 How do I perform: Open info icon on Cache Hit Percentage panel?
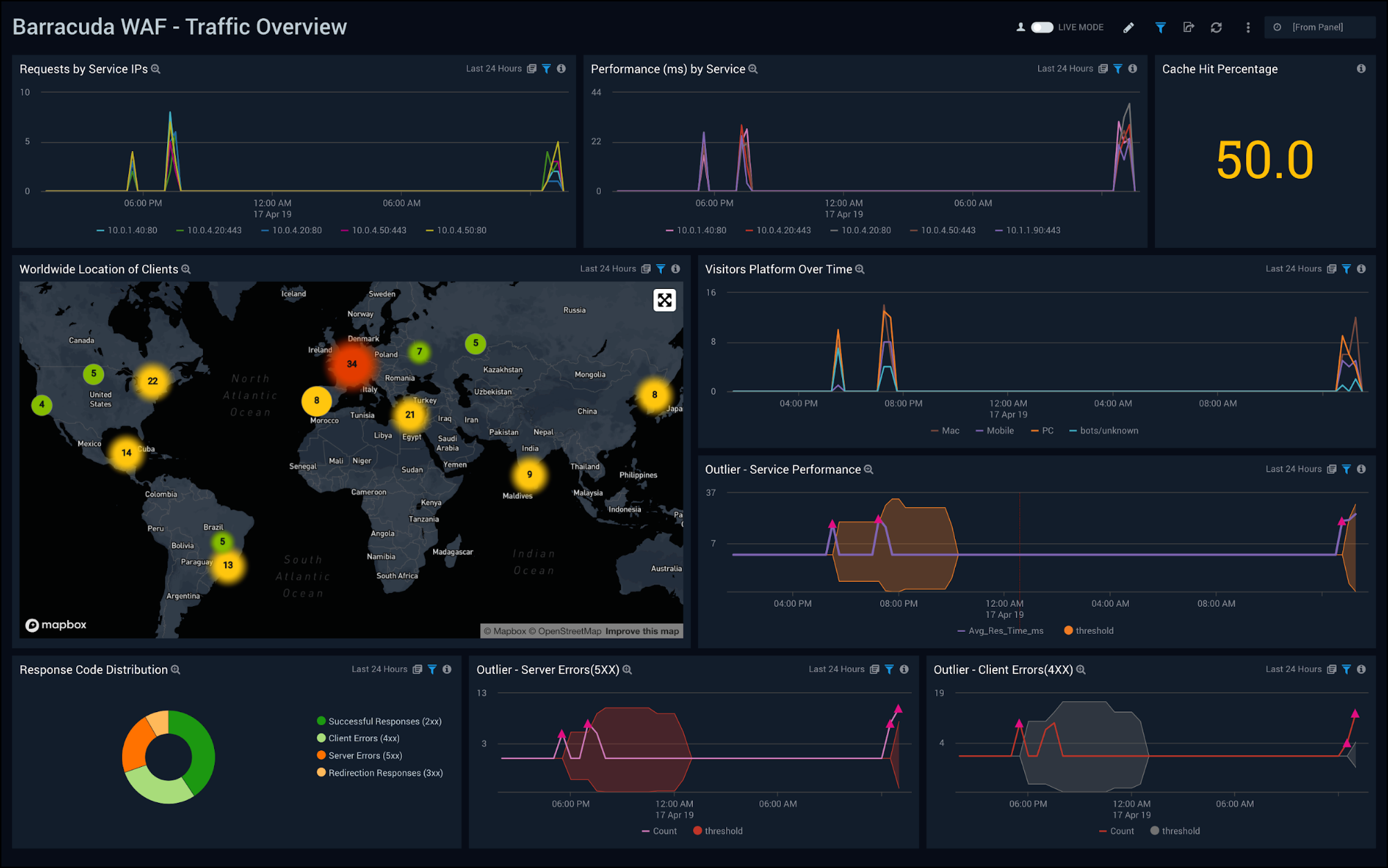coord(1361,69)
